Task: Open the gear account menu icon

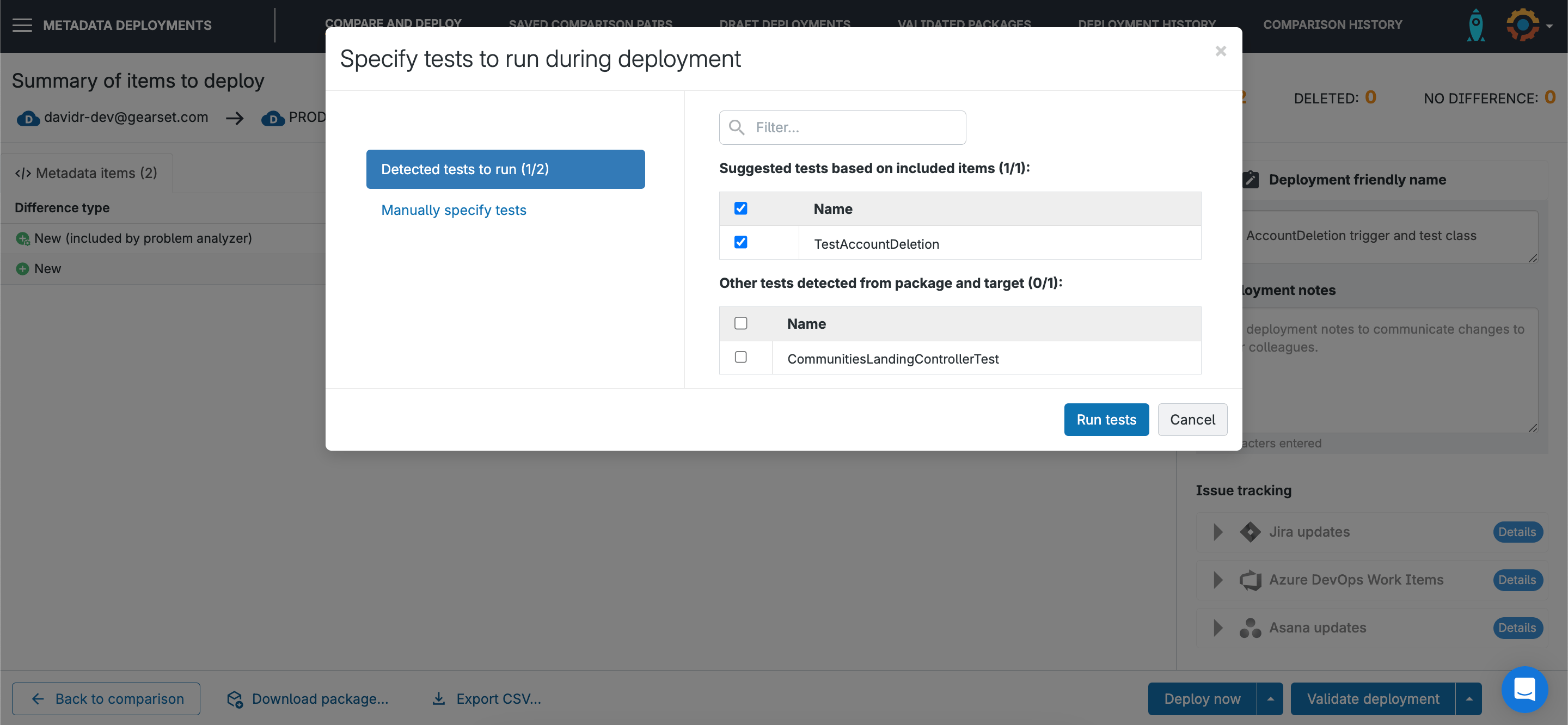Action: (x=1522, y=25)
